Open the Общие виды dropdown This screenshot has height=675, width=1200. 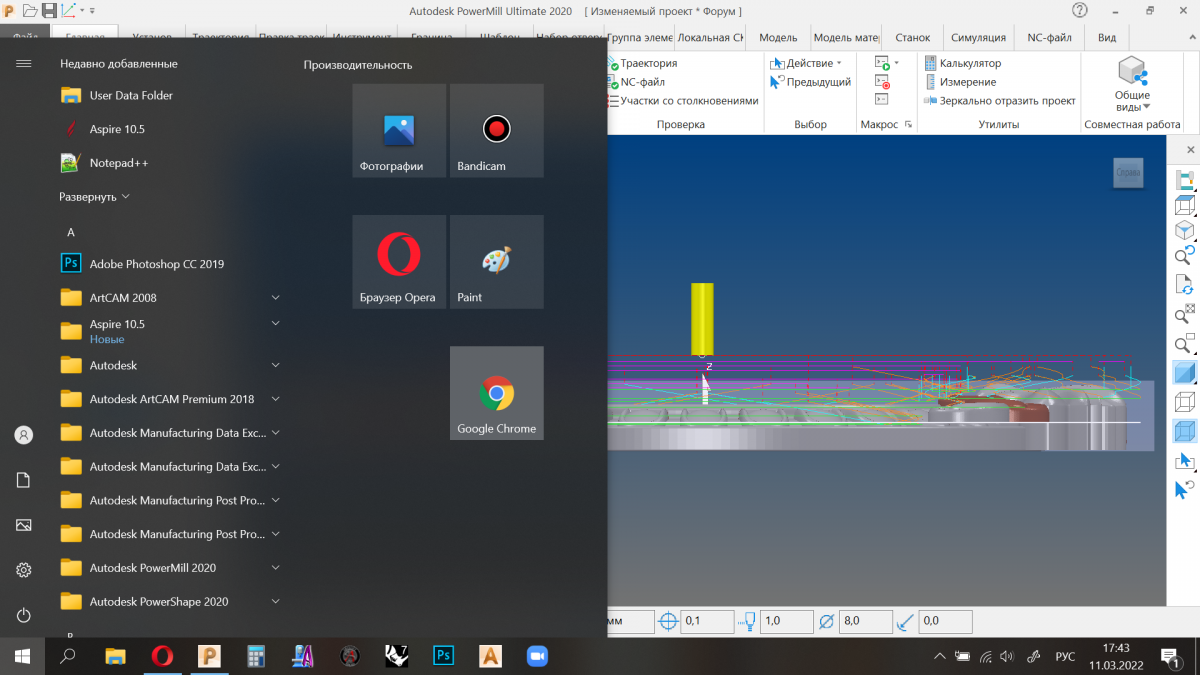1132,85
